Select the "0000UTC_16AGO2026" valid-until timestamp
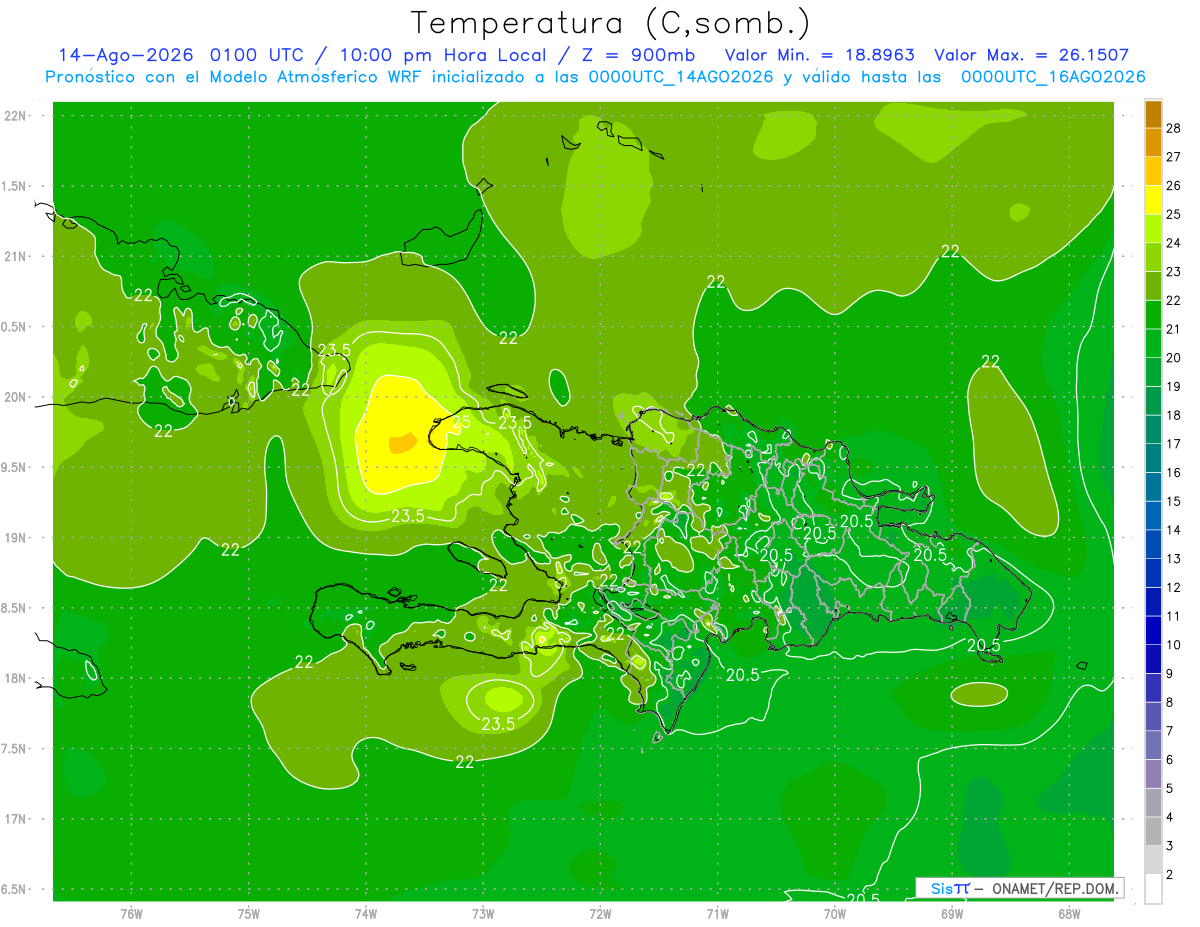The image size is (1200, 927). click(1053, 77)
